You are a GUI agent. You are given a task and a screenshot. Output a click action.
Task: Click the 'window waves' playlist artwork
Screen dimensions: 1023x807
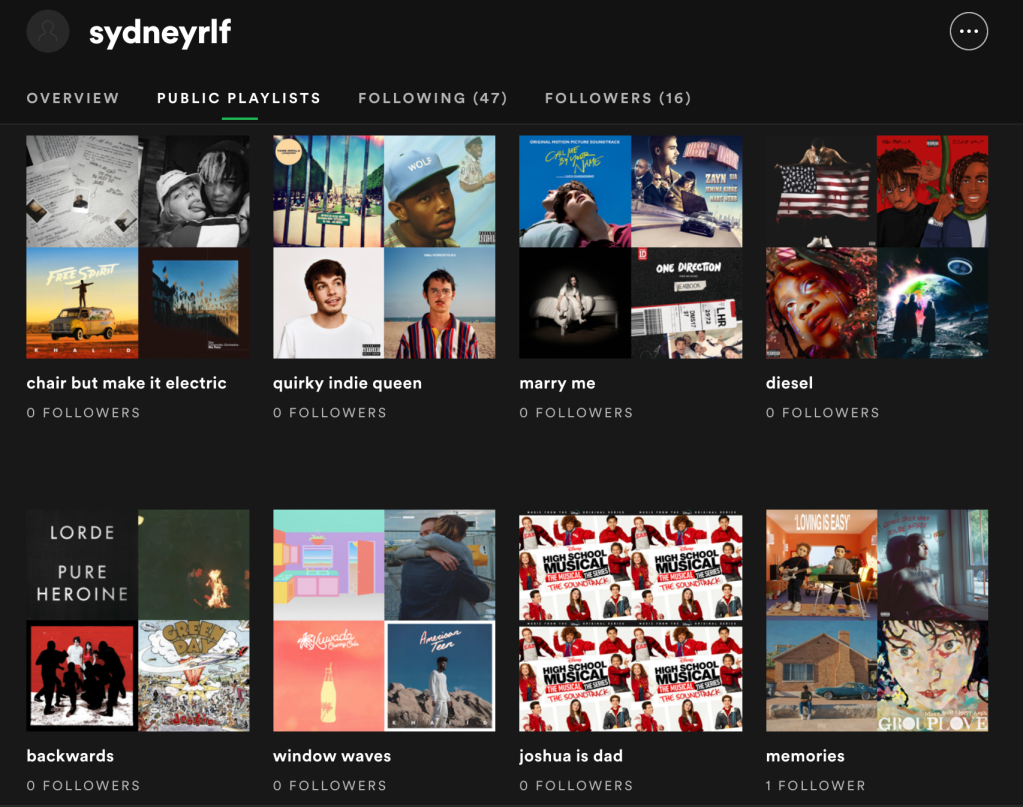point(384,620)
